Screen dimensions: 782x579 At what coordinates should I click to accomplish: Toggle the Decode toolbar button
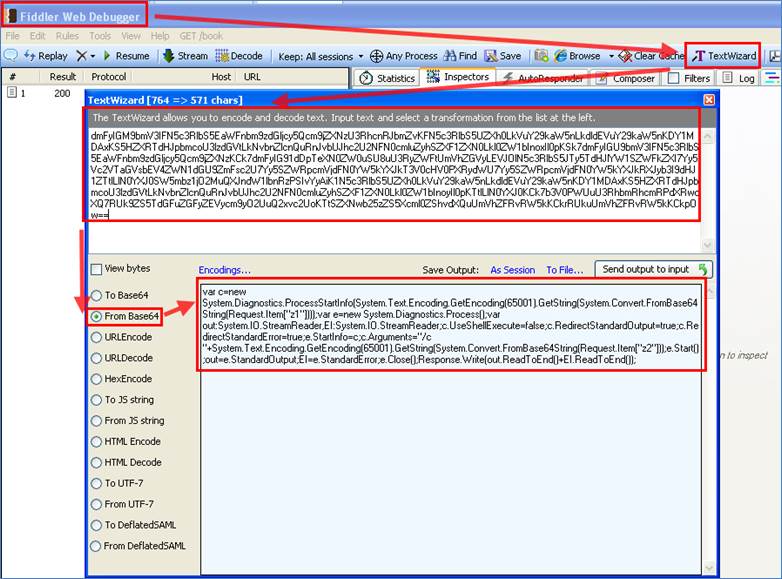239,56
